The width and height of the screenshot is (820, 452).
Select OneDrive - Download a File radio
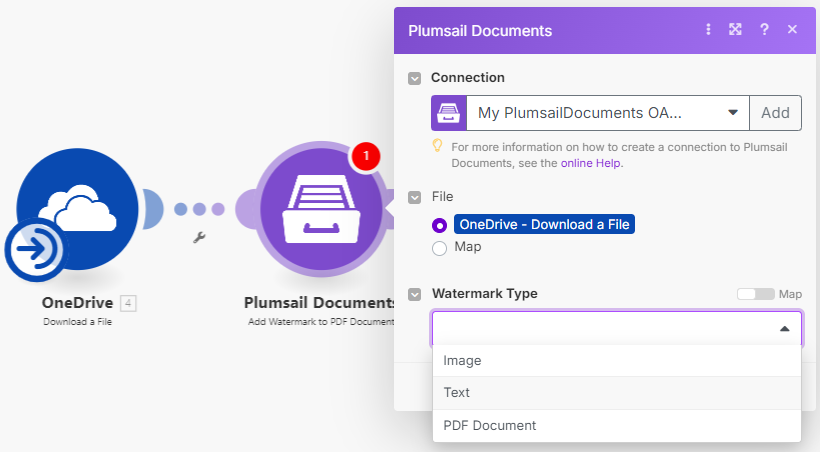[439, 225]
